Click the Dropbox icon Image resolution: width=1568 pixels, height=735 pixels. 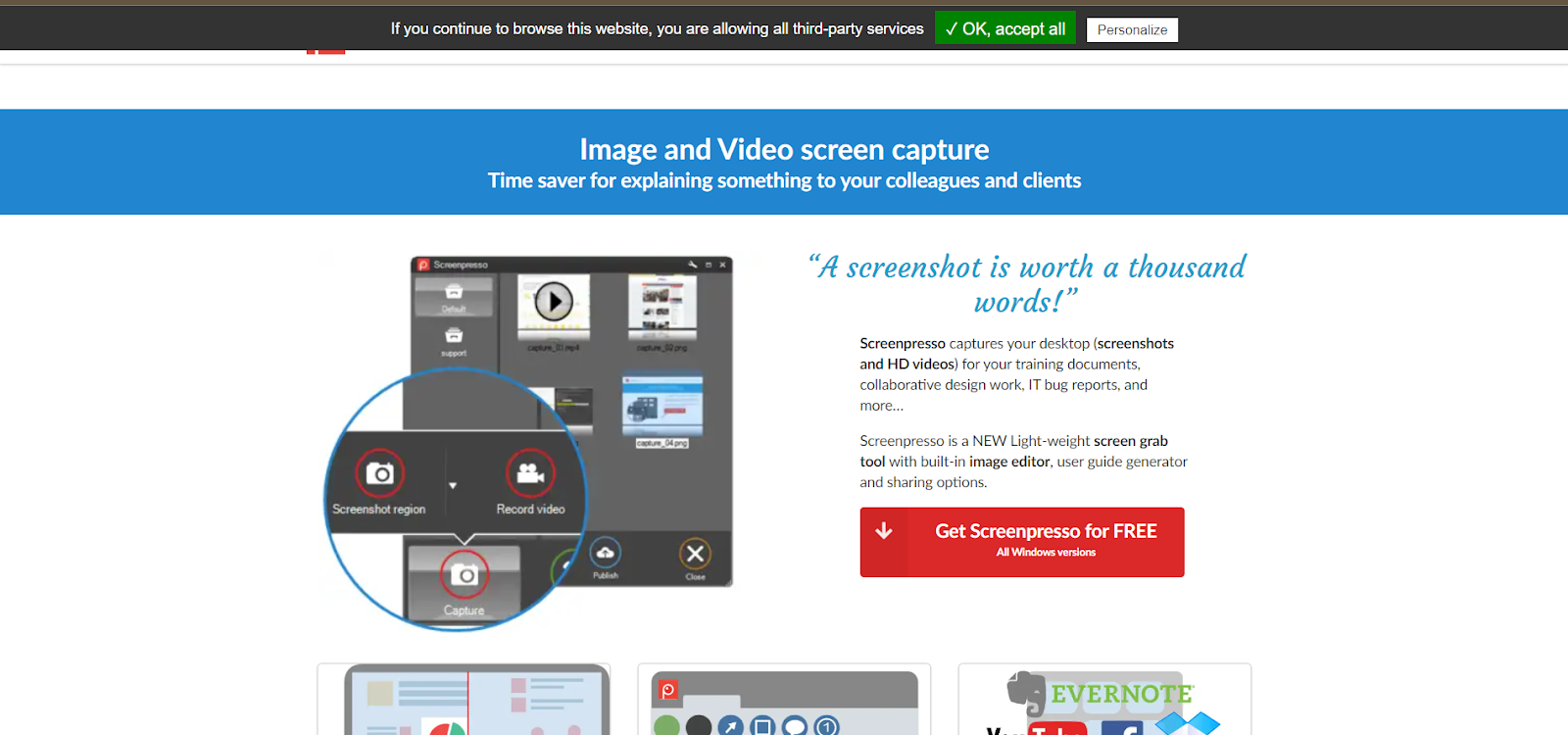click(x=1187, y=724)
